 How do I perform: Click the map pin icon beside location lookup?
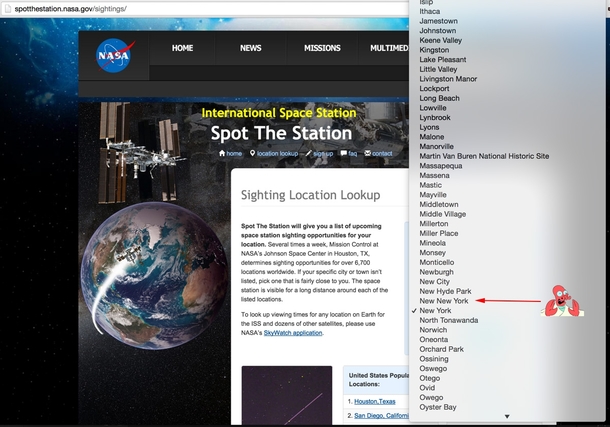pos(252,153)
